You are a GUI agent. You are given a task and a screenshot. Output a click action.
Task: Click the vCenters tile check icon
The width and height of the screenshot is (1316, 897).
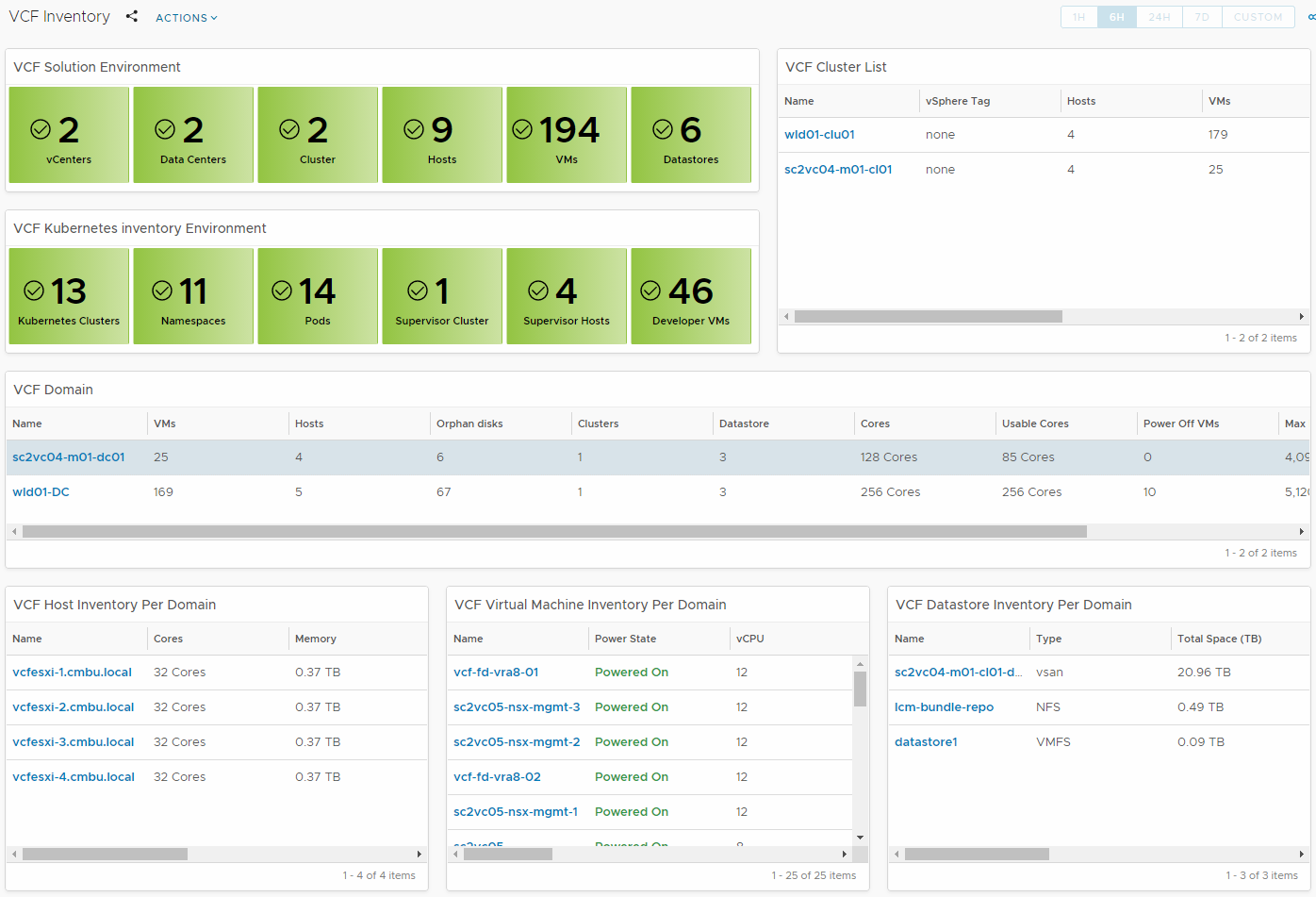41,129
